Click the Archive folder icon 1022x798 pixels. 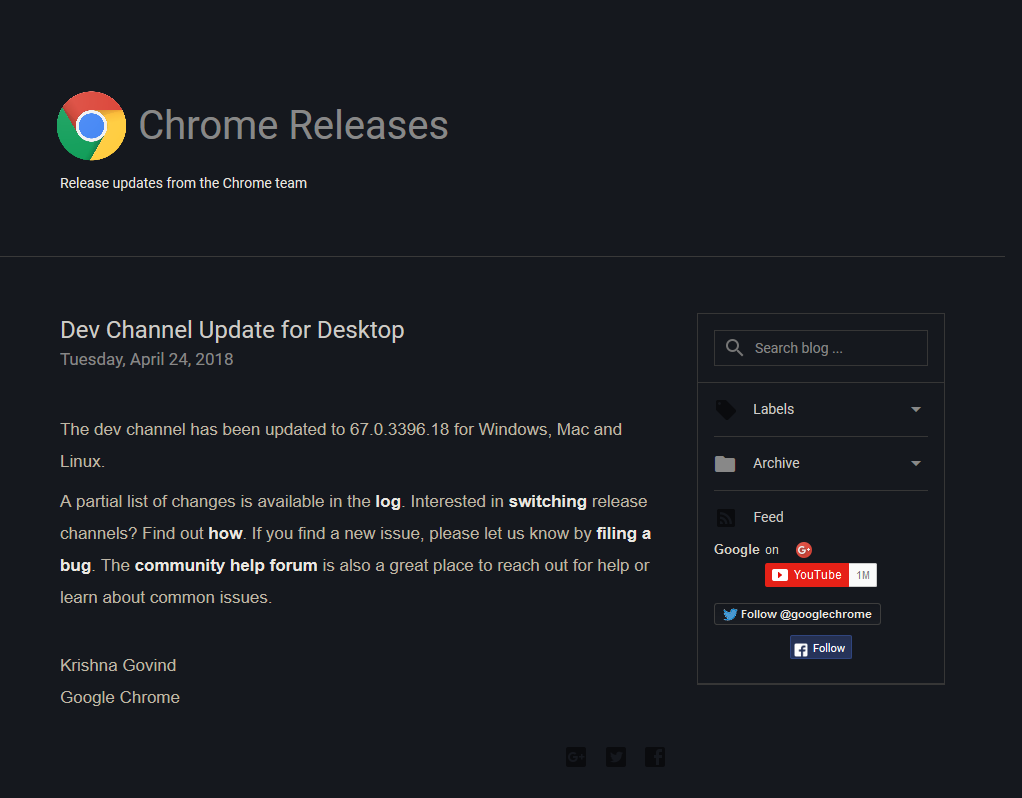click(x=725, y=463)
